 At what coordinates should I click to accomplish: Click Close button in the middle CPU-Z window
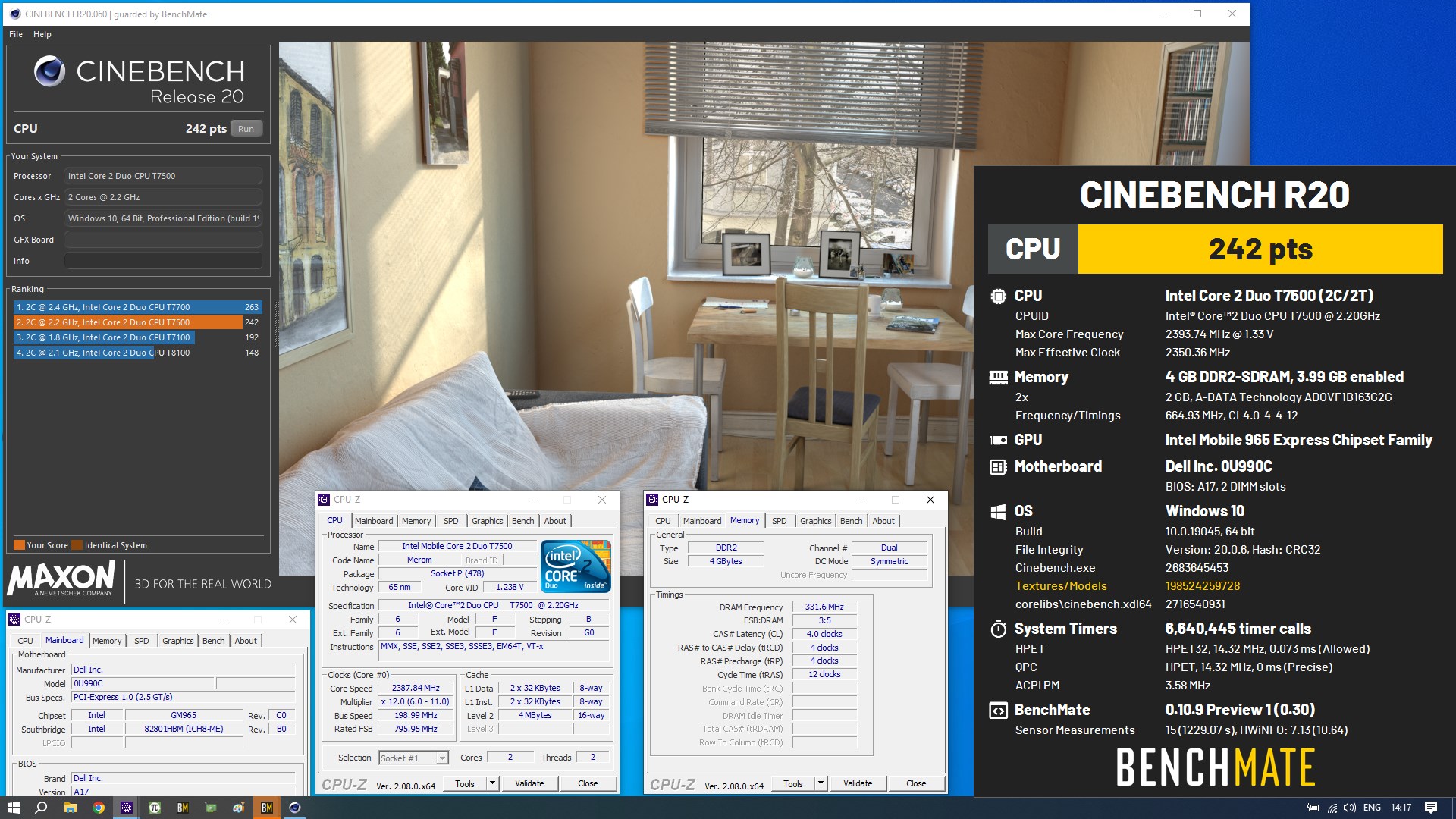point(588,783)
